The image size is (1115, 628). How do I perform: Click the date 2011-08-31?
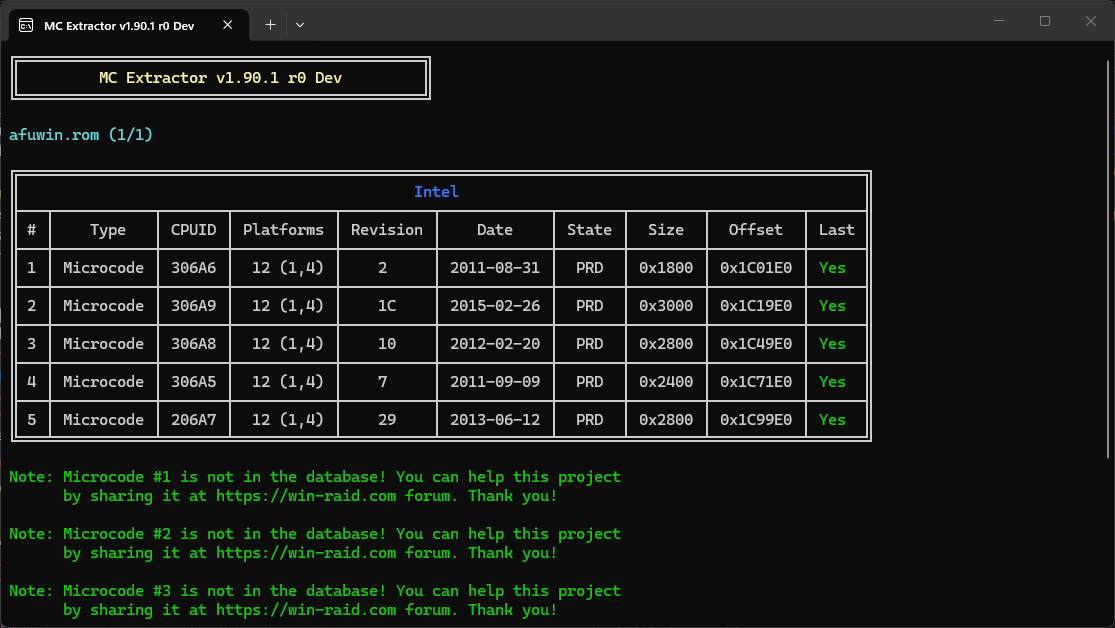(495, 267)
